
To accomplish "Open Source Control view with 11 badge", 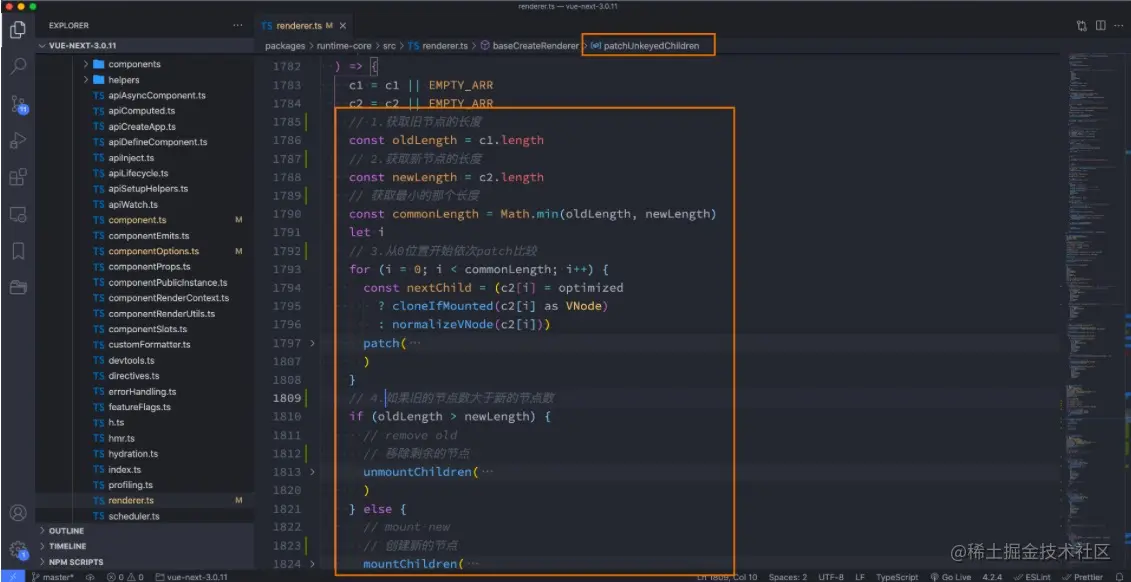I will (x=18, y=104).
